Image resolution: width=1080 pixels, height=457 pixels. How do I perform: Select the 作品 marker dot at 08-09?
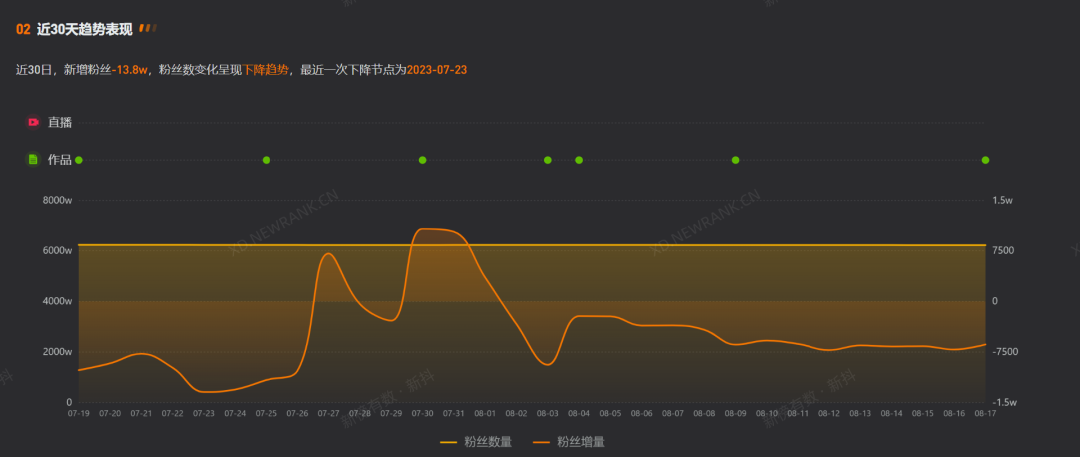pos(736,160)
